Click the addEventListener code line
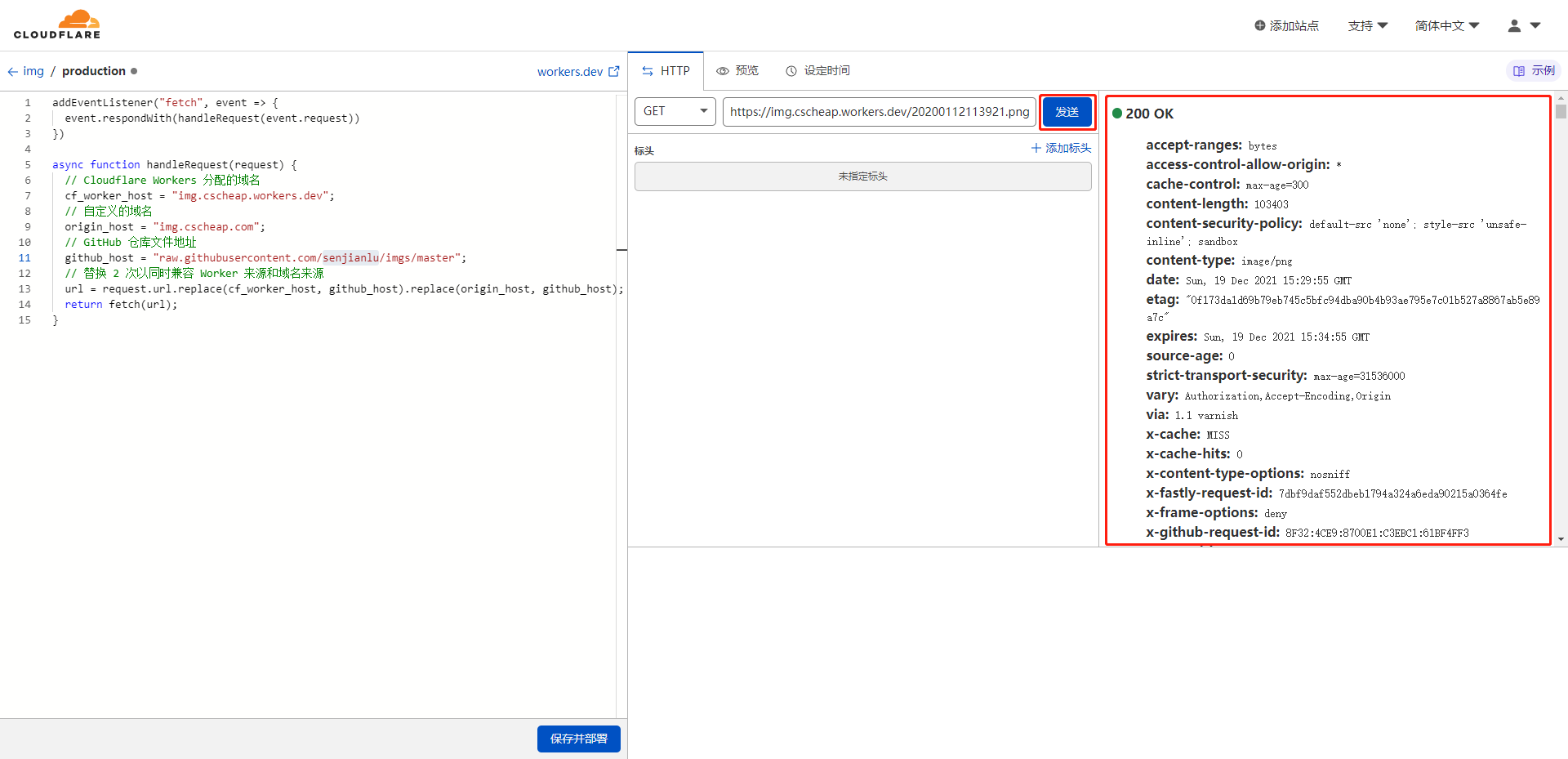This screenshot has width=1568, height=759. click(x=166, y=103)
